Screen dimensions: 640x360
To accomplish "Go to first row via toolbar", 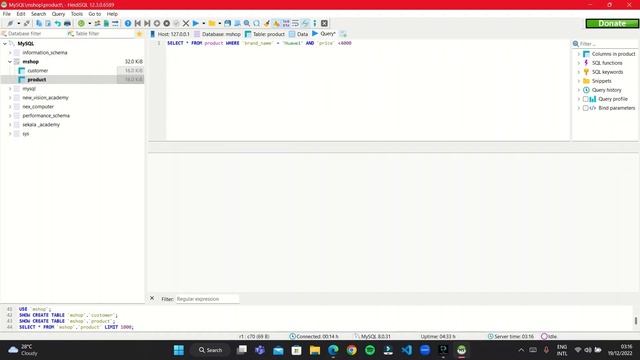I will pos(138,23).
